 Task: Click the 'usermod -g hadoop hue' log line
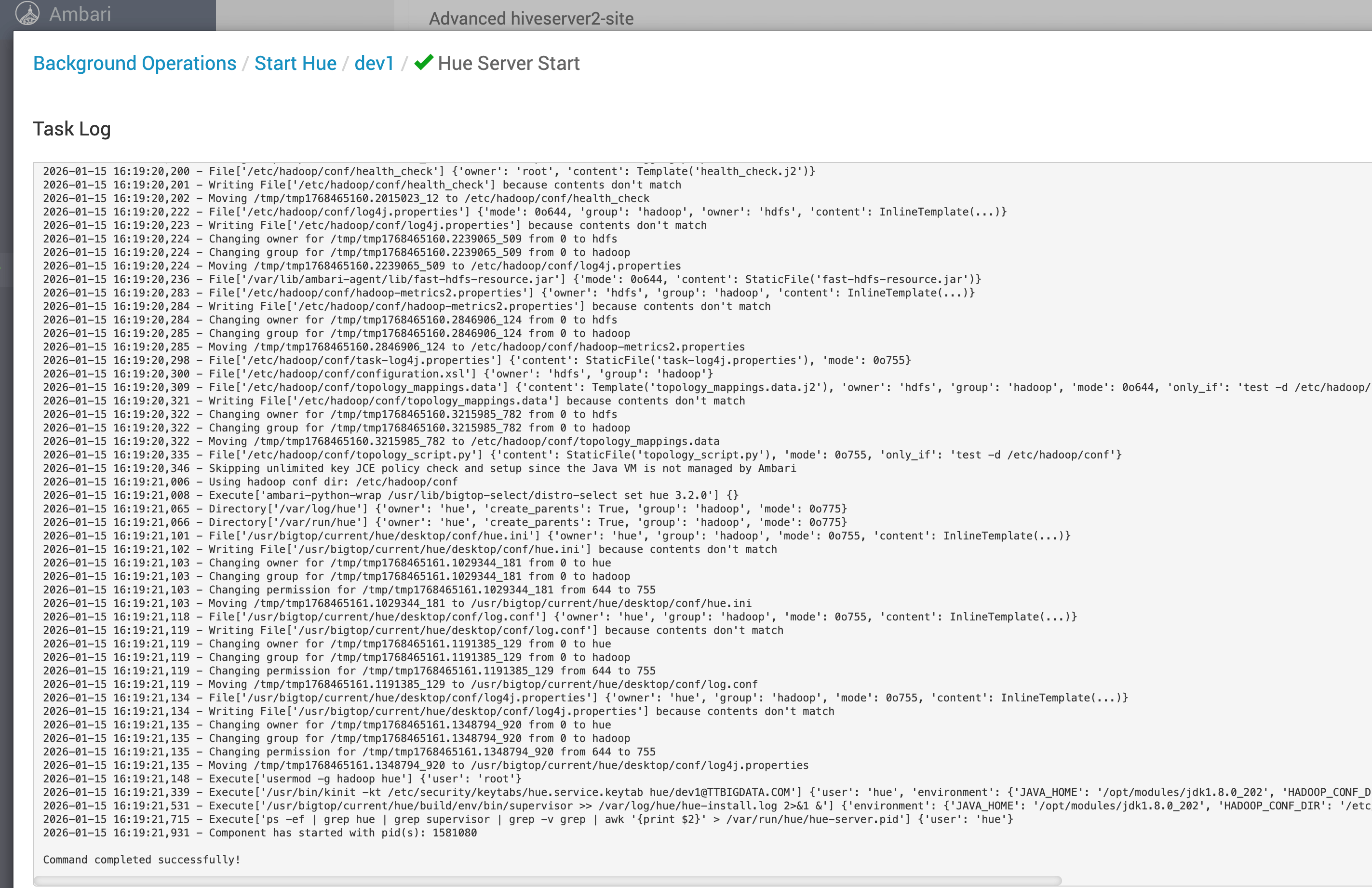282,779
